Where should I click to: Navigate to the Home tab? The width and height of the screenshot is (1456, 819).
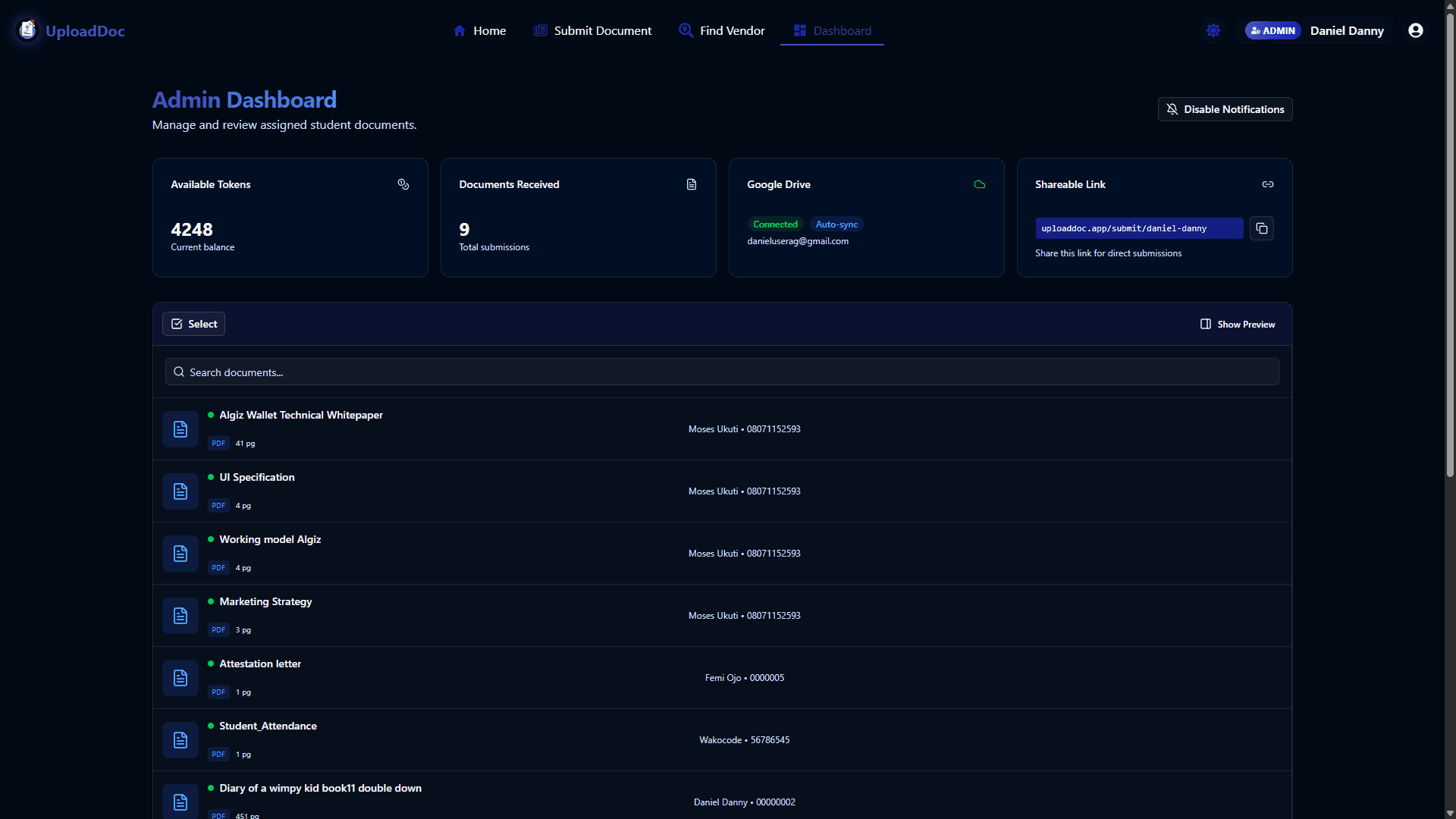(x=479, y=30)
